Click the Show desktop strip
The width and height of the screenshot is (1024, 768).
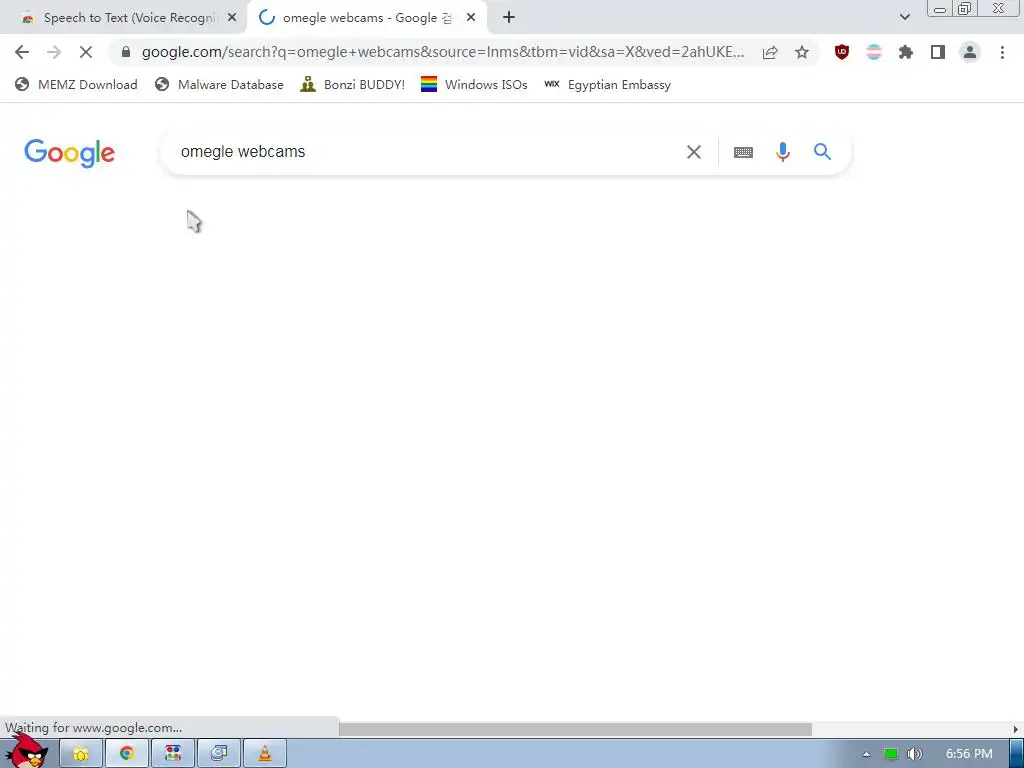tap(1017, 754)
